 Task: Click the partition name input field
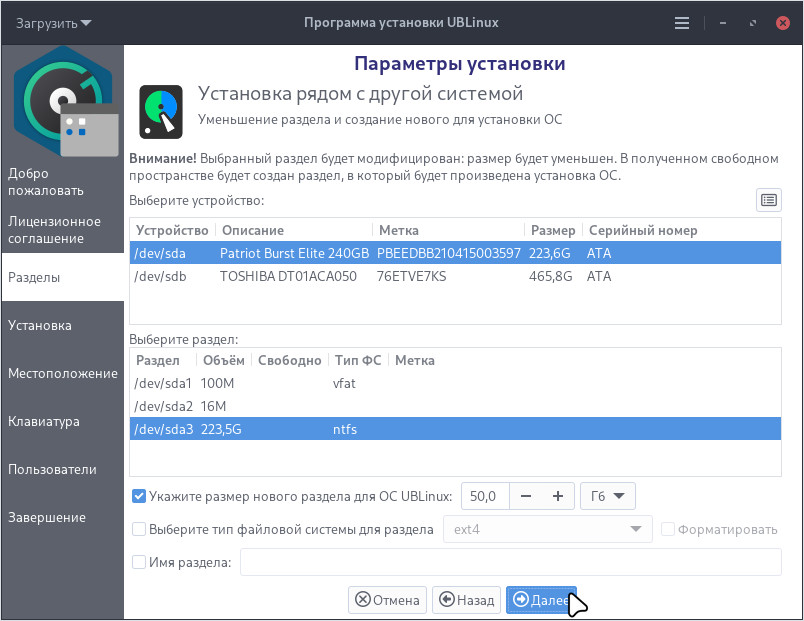pyautogui.click(x=511, y=562)
